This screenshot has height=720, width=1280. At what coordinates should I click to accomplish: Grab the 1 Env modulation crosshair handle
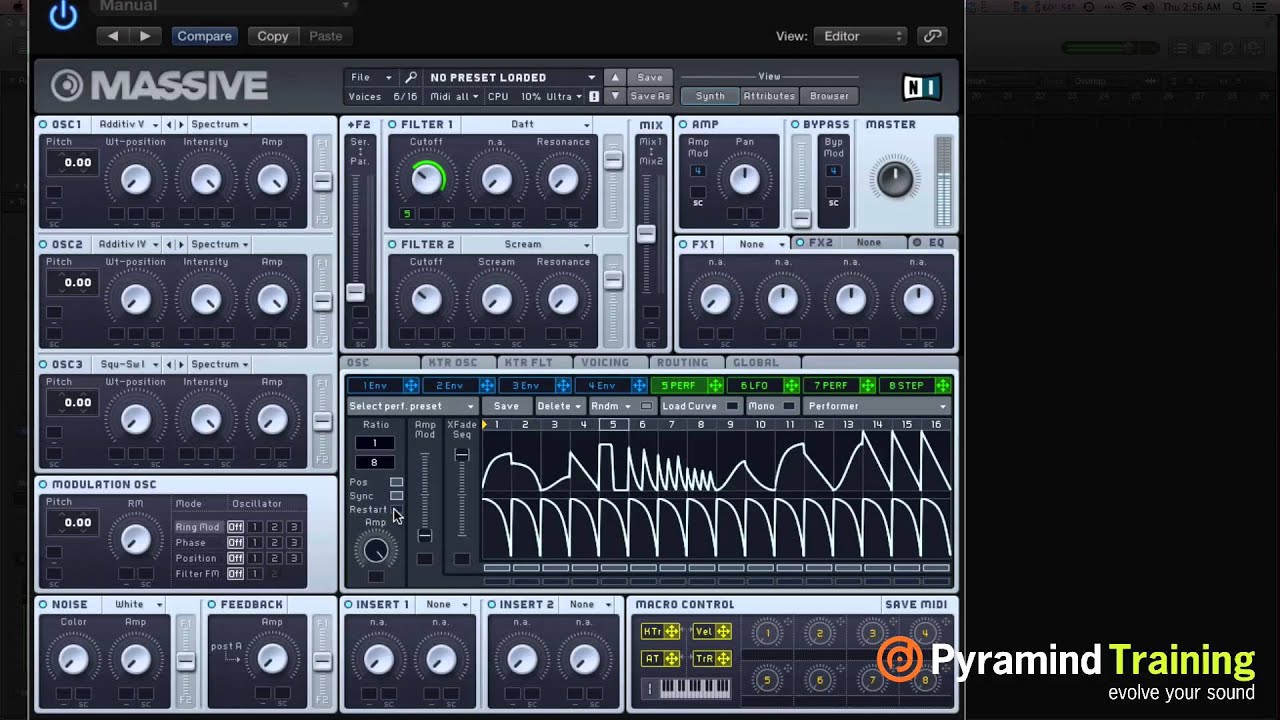pyautogui.click(x=411, y=386)
